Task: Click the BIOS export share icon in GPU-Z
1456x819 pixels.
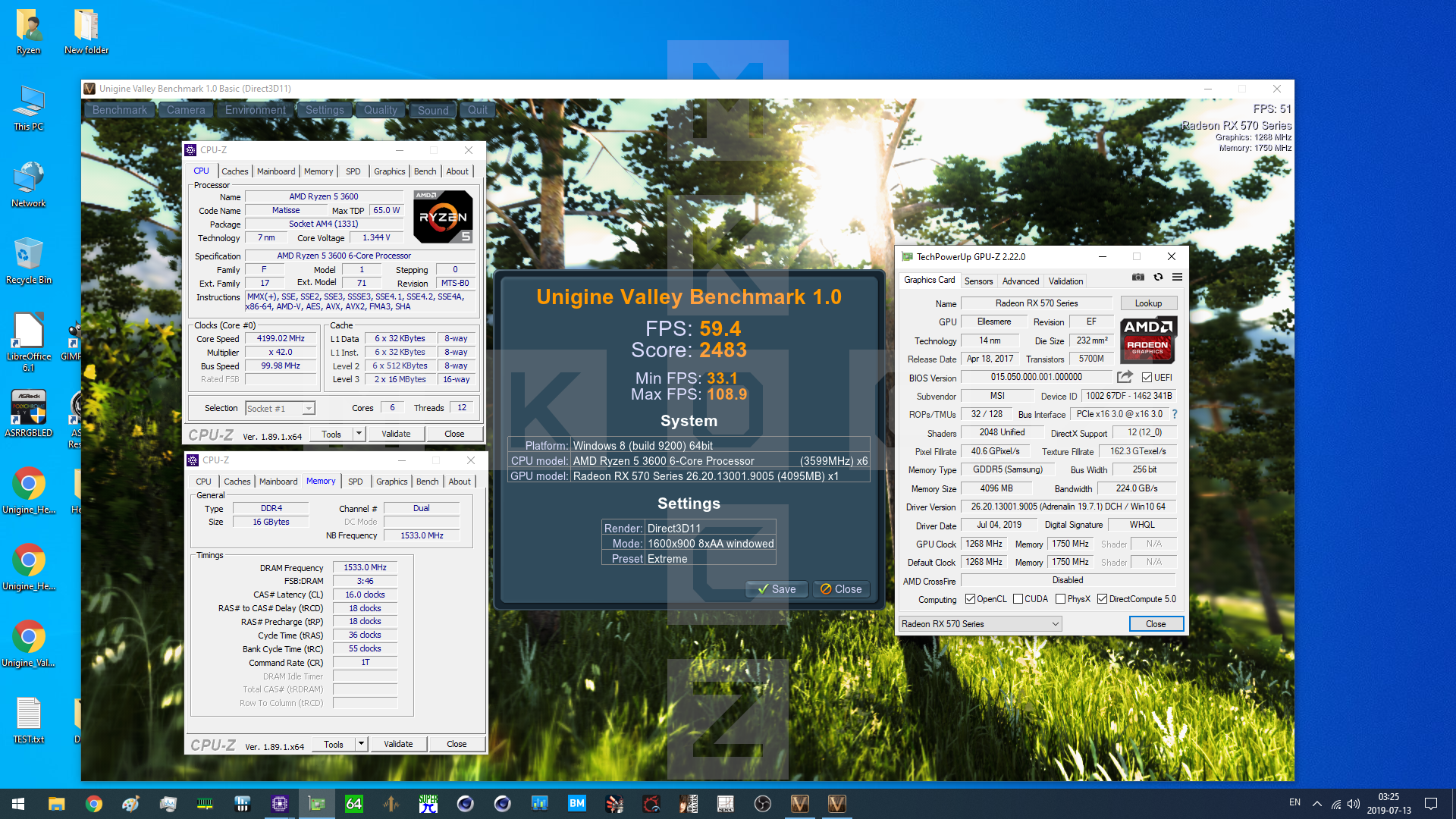Action: coord(1125,377)
